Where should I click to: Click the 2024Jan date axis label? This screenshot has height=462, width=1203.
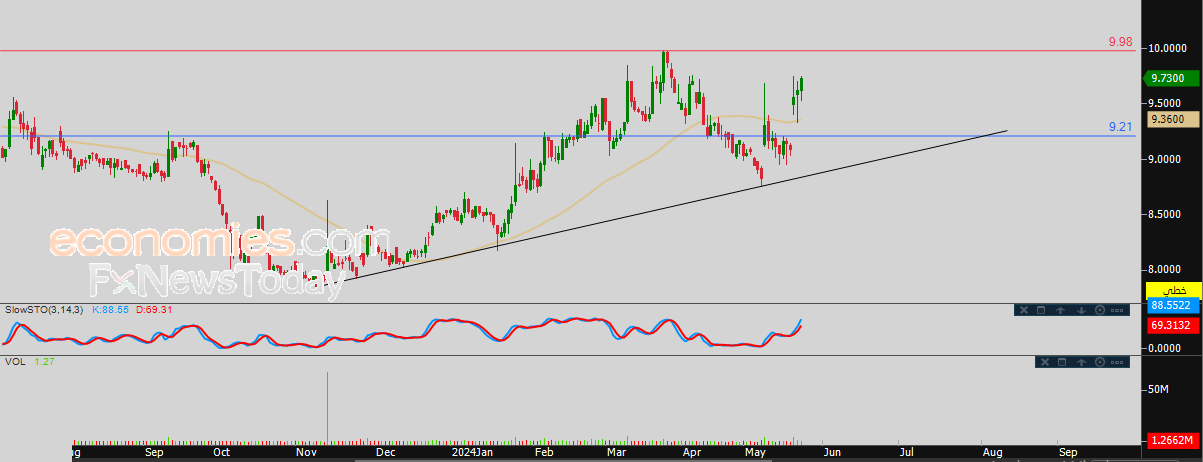coord(472,452)
